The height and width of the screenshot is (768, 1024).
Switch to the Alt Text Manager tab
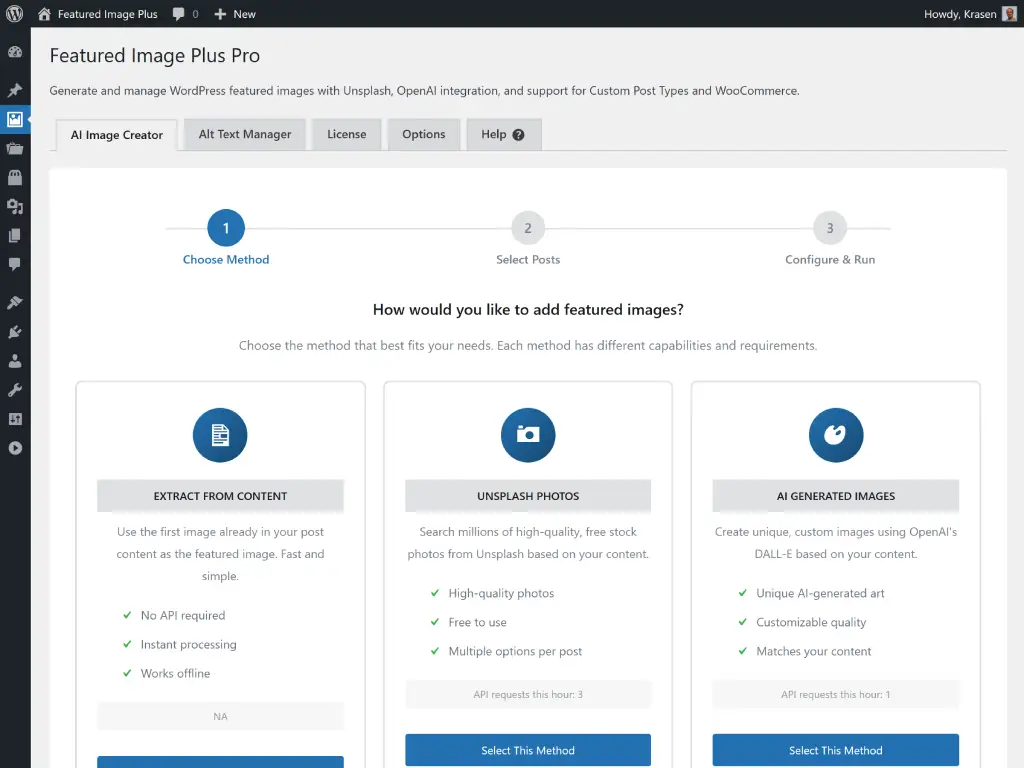[244, 133]
